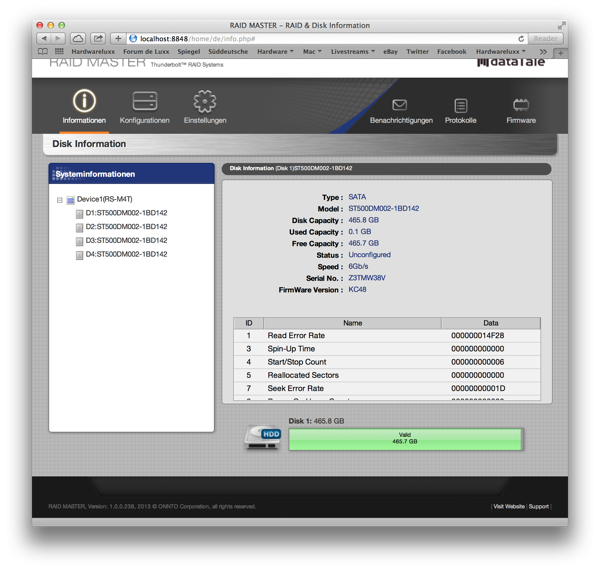The width and height of the screenshot is (600, 570).
Task: Click the Start/Stop Count row
Action: (x=387, y=362)
